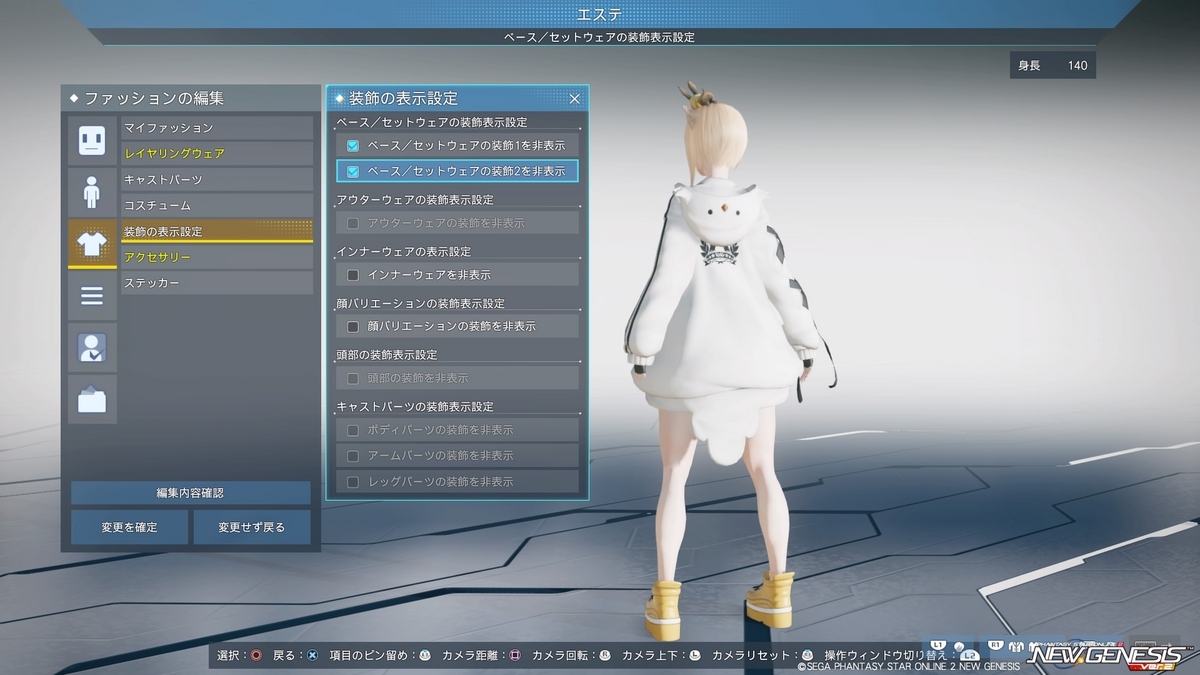The width and height of the screenshot is (1200, 675).
Task: Click the stick icon next to カメラ上下
Action: click(694, 655)
